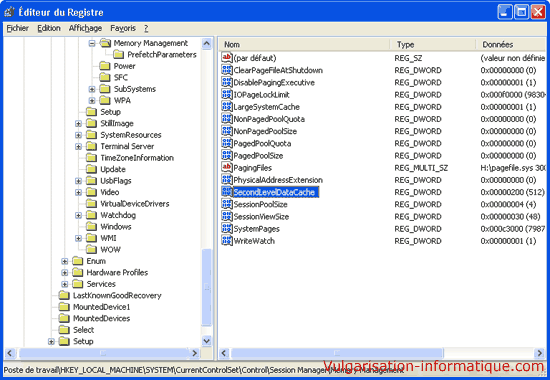Click the TimeZoneInformation folder icon

92,158
